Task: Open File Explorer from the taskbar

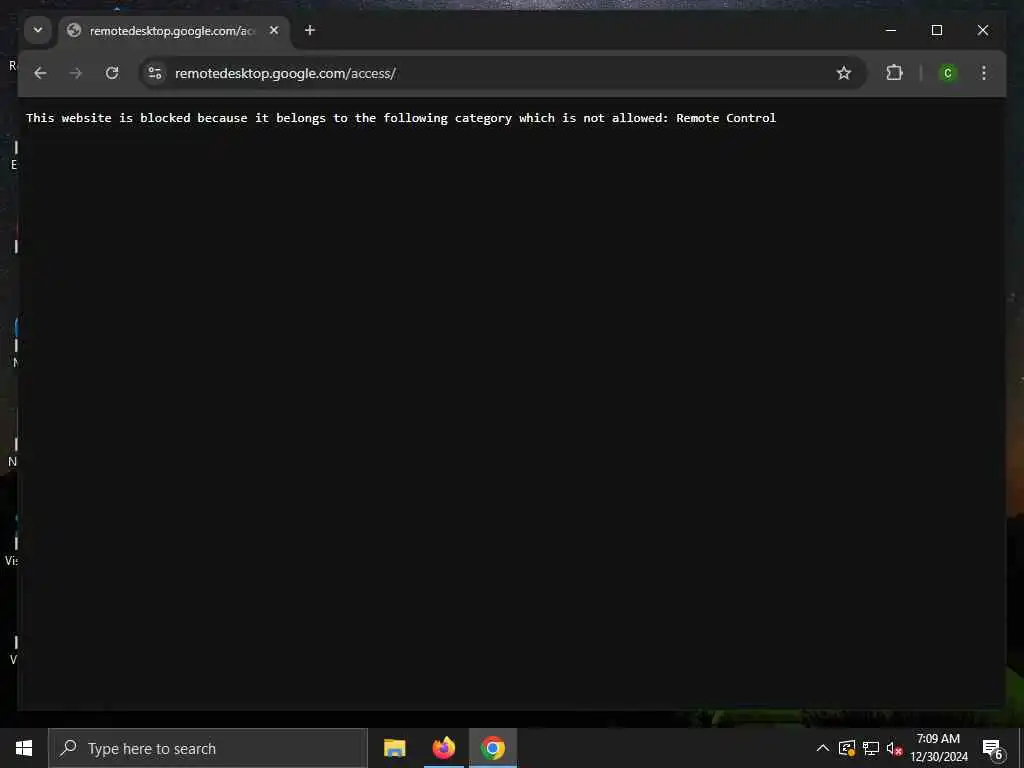Action: 394,748
